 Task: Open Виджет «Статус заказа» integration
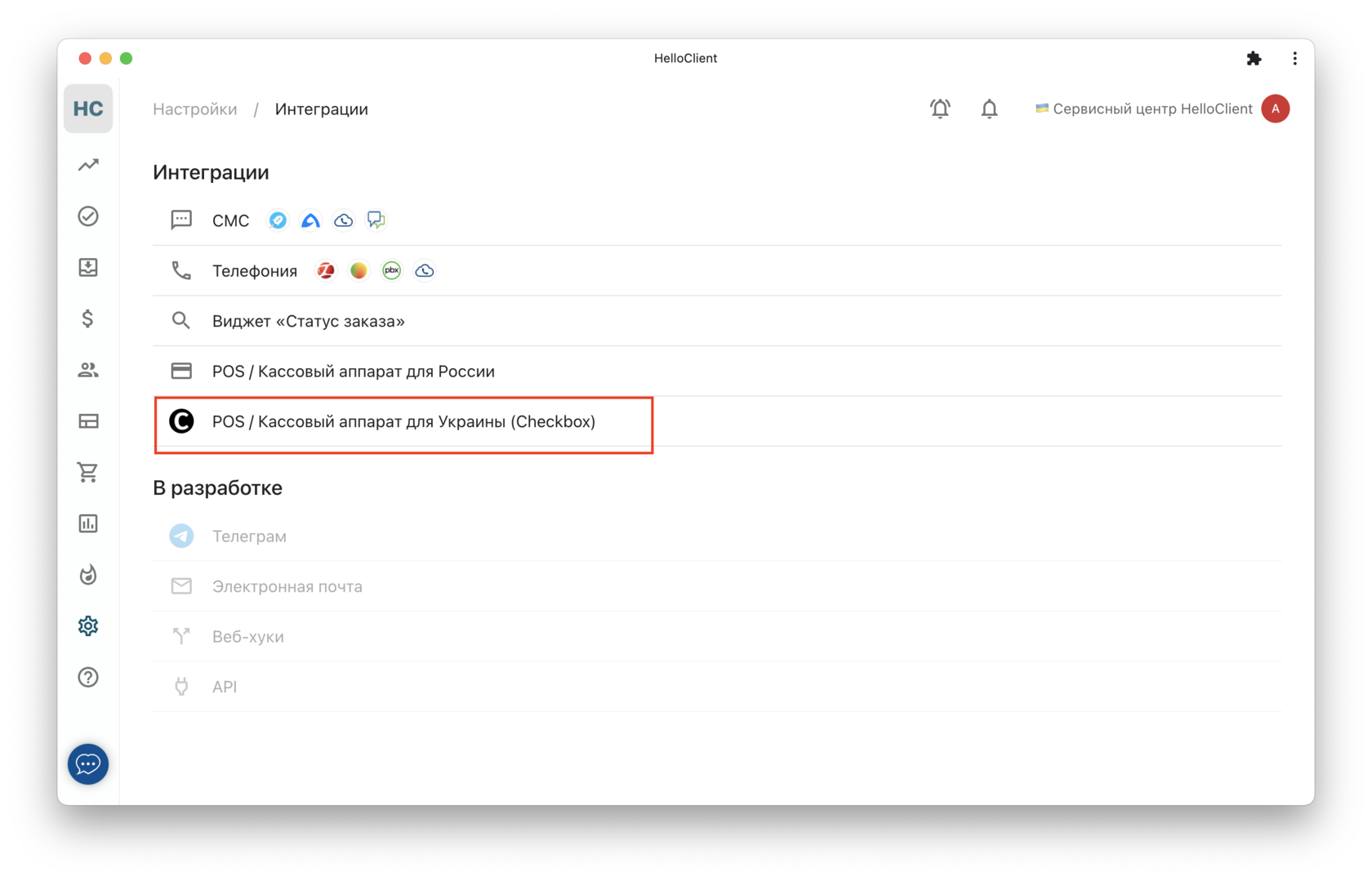717,321
